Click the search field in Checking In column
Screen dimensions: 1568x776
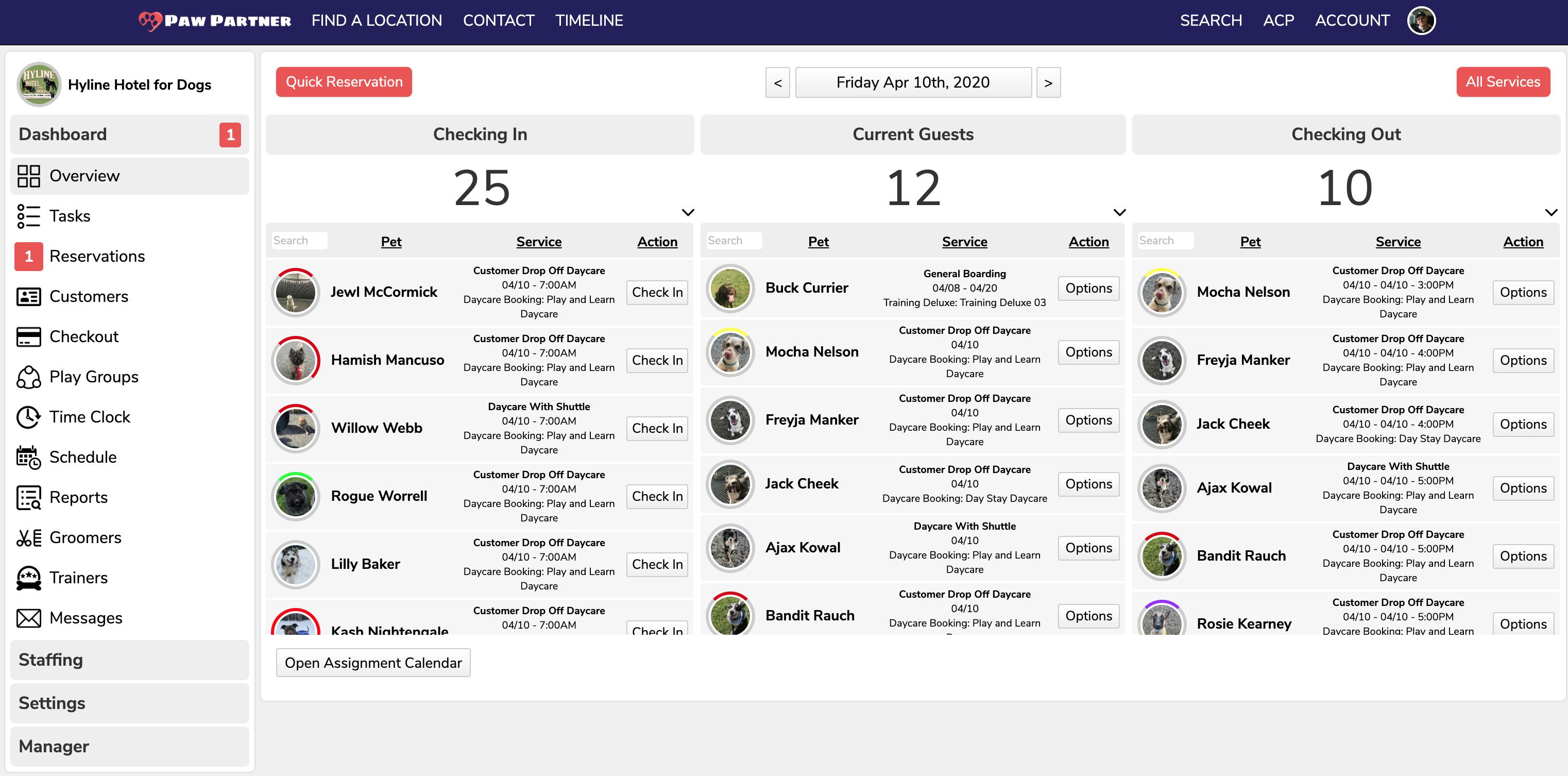click(299, 240)
